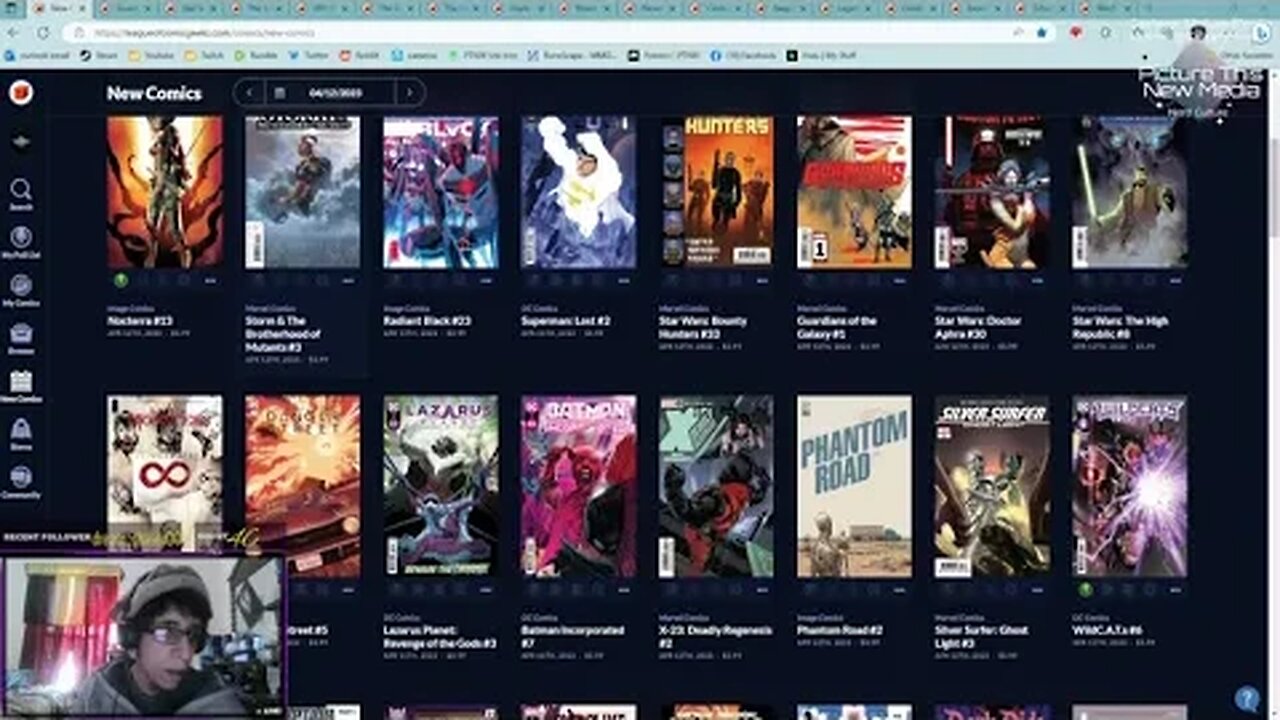Go to the previous release week
Viewport: 1280px width, 720px height.
click(248, 93)
